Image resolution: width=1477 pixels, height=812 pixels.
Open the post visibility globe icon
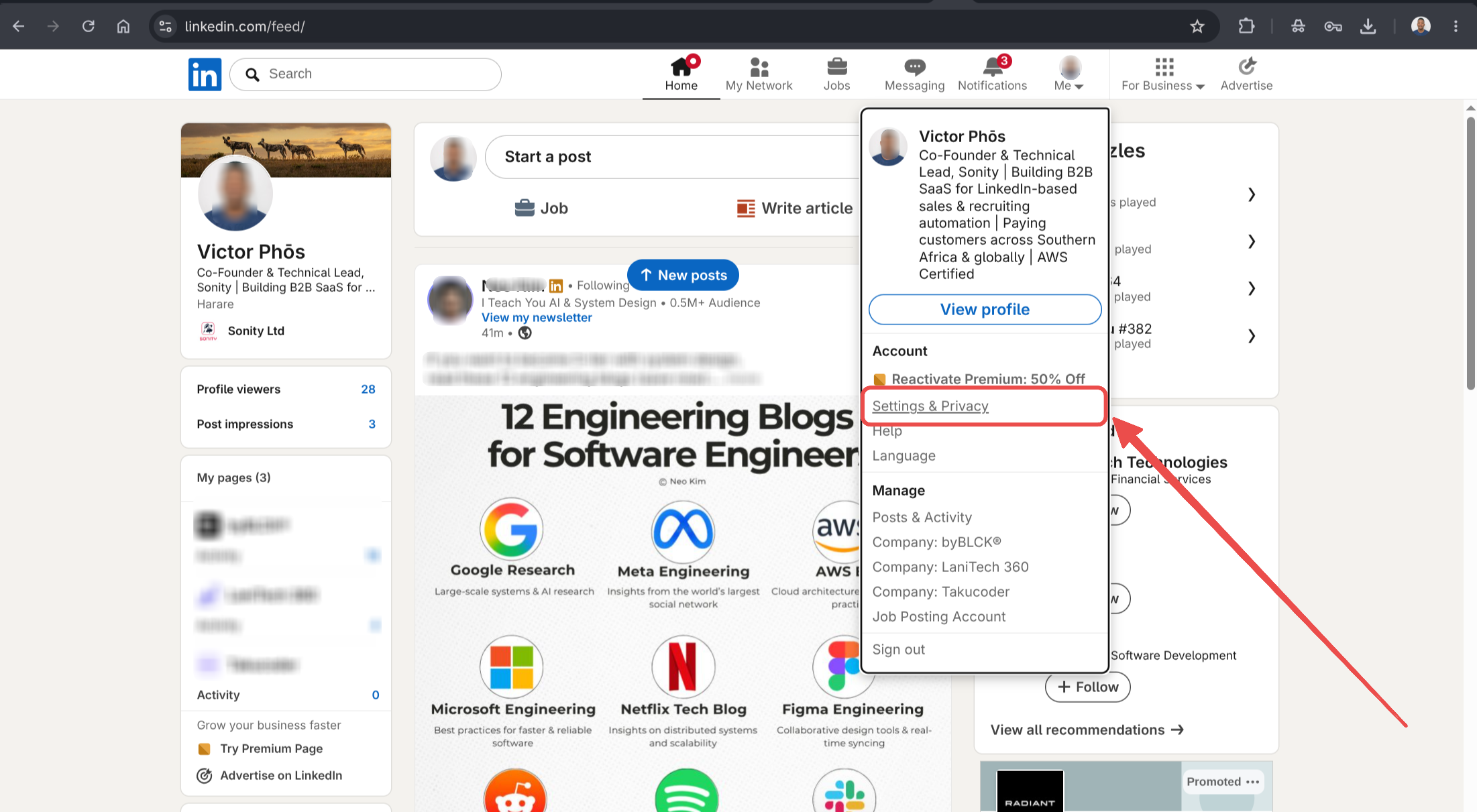[525, 333]
